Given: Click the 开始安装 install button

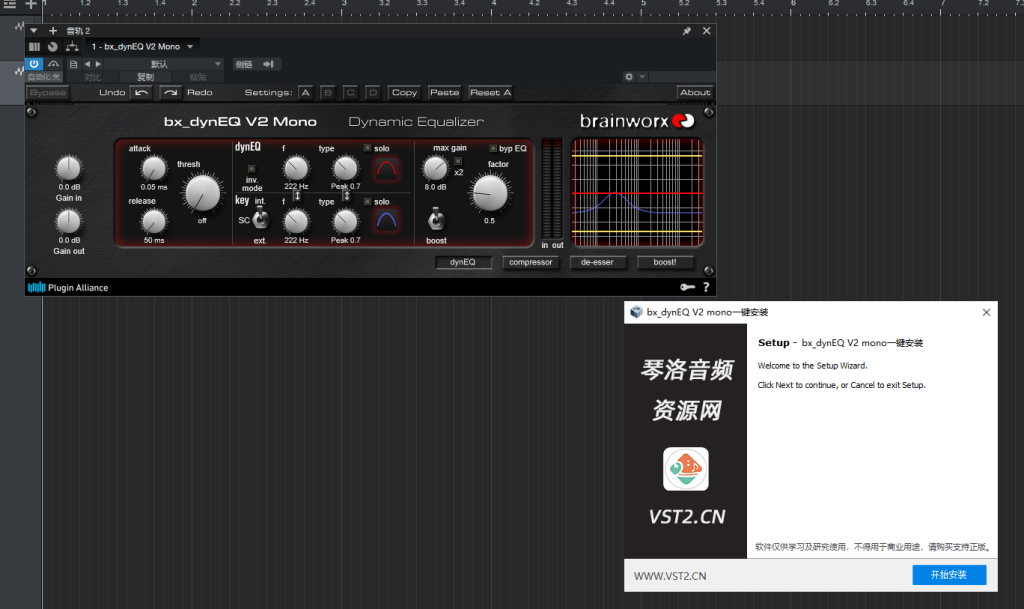Looking at the screenshot, I should click(x=948, y=575).
